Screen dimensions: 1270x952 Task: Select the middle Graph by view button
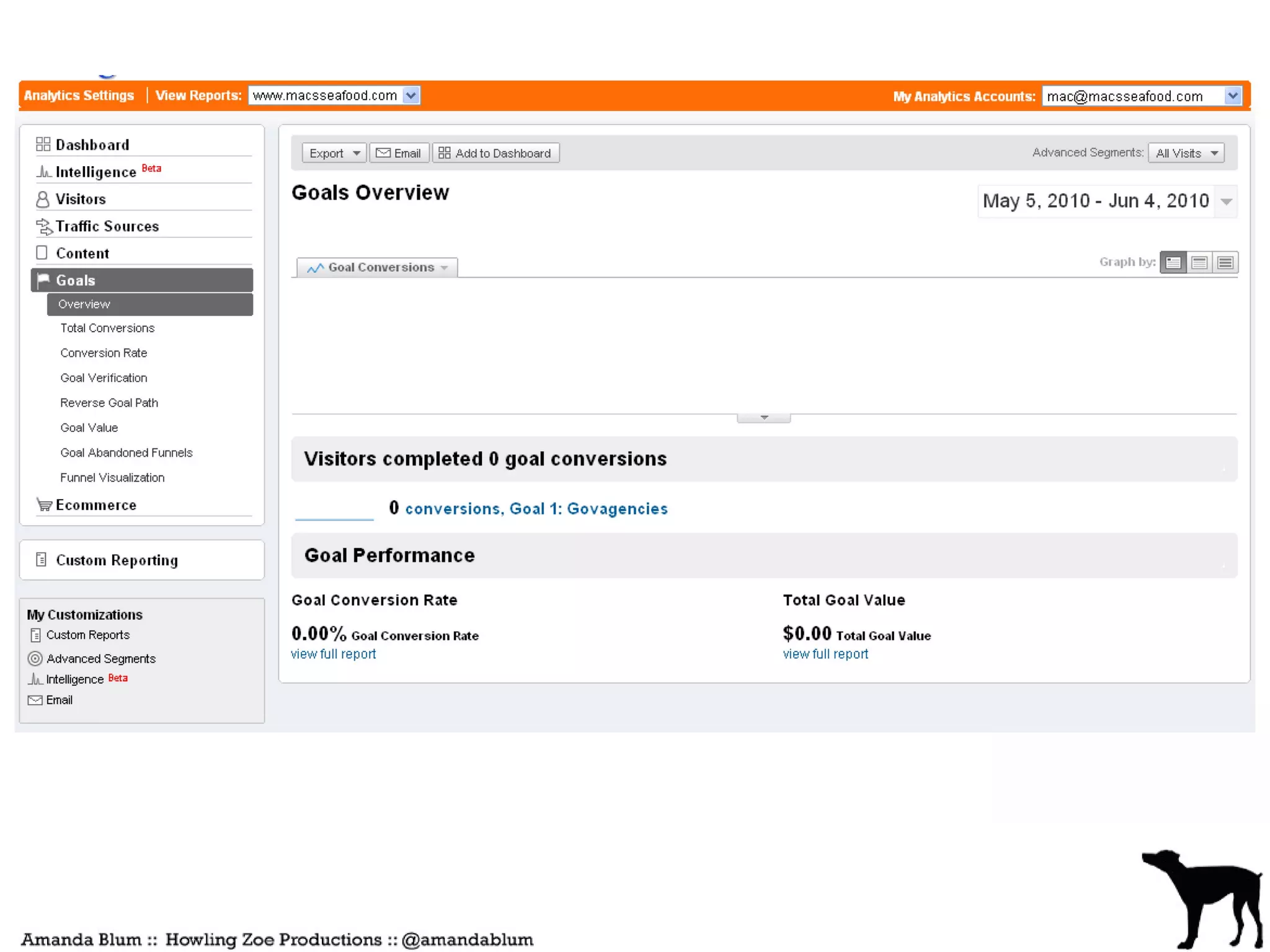click(1199, 262)
